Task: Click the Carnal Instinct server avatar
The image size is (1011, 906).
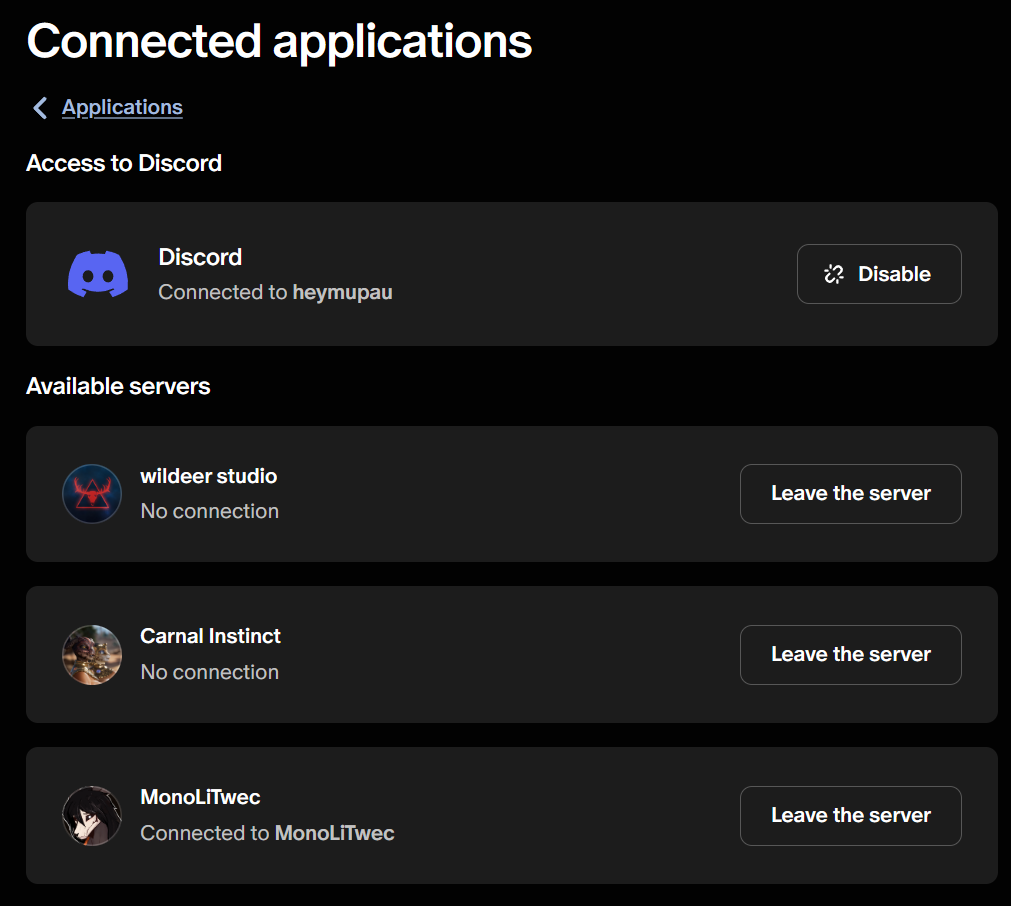Action: [x=92, y=655]
